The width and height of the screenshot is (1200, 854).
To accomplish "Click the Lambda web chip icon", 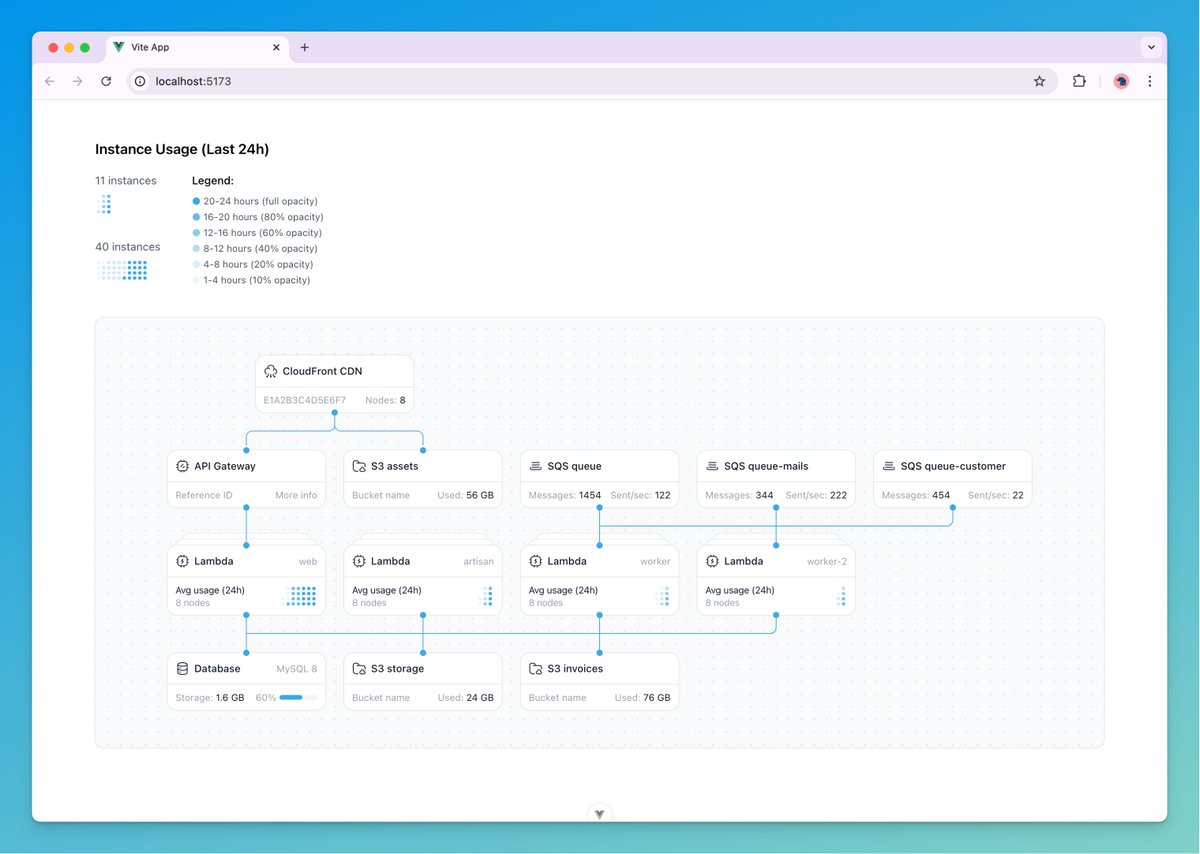I will pos(182,561).
